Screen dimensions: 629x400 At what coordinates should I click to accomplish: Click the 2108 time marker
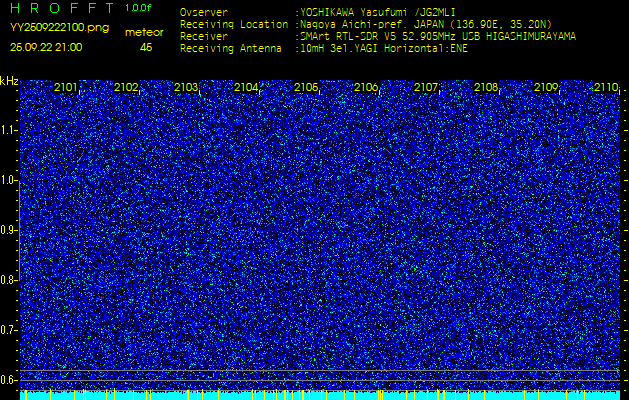click(486, 87)
